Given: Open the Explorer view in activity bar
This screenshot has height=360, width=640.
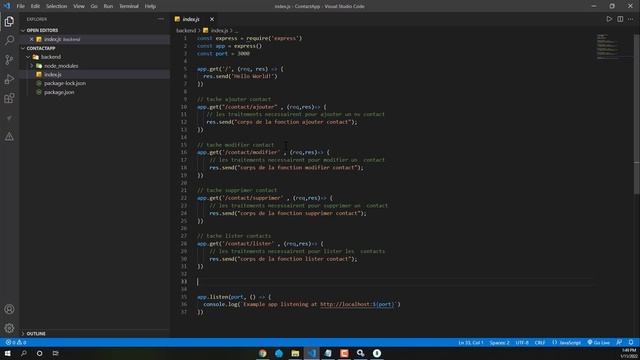Looking at the screenshot, I should click(x=9, y=21).
